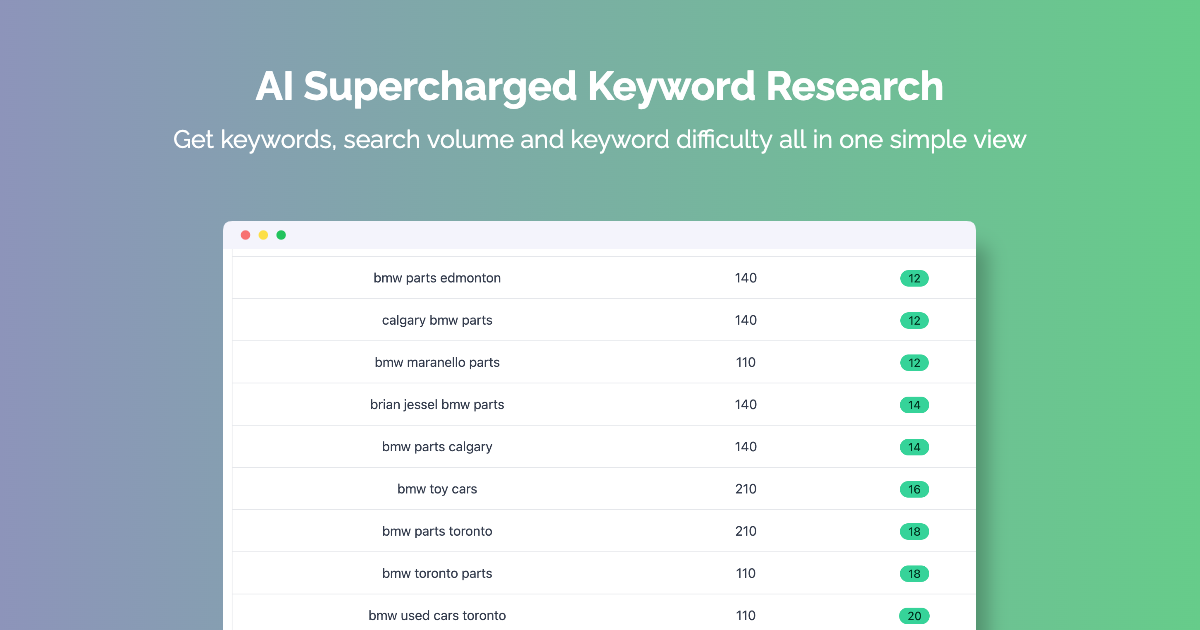Click the red close dot in mock window

245,235
